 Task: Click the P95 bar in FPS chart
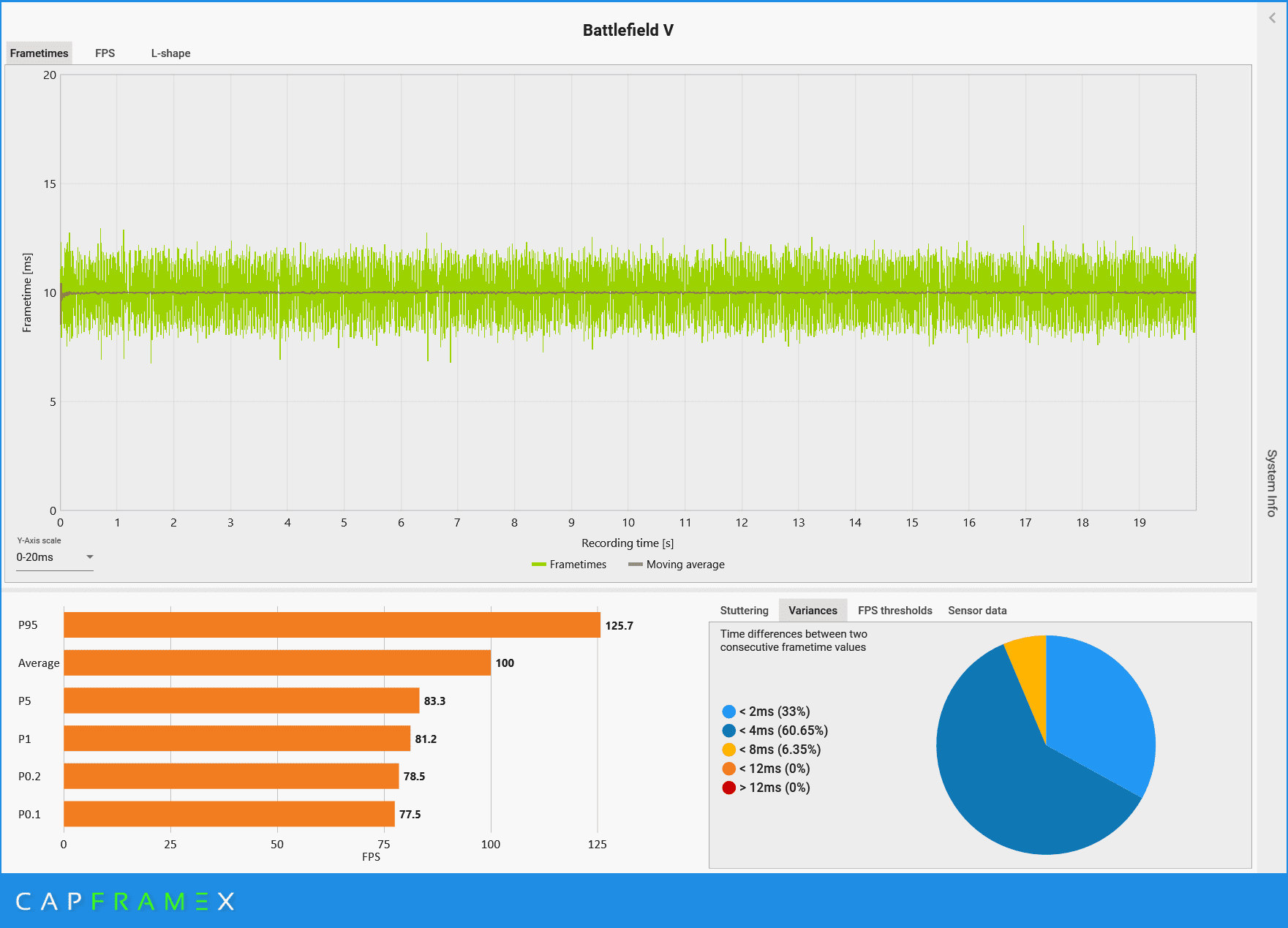(x=332, y=625)
